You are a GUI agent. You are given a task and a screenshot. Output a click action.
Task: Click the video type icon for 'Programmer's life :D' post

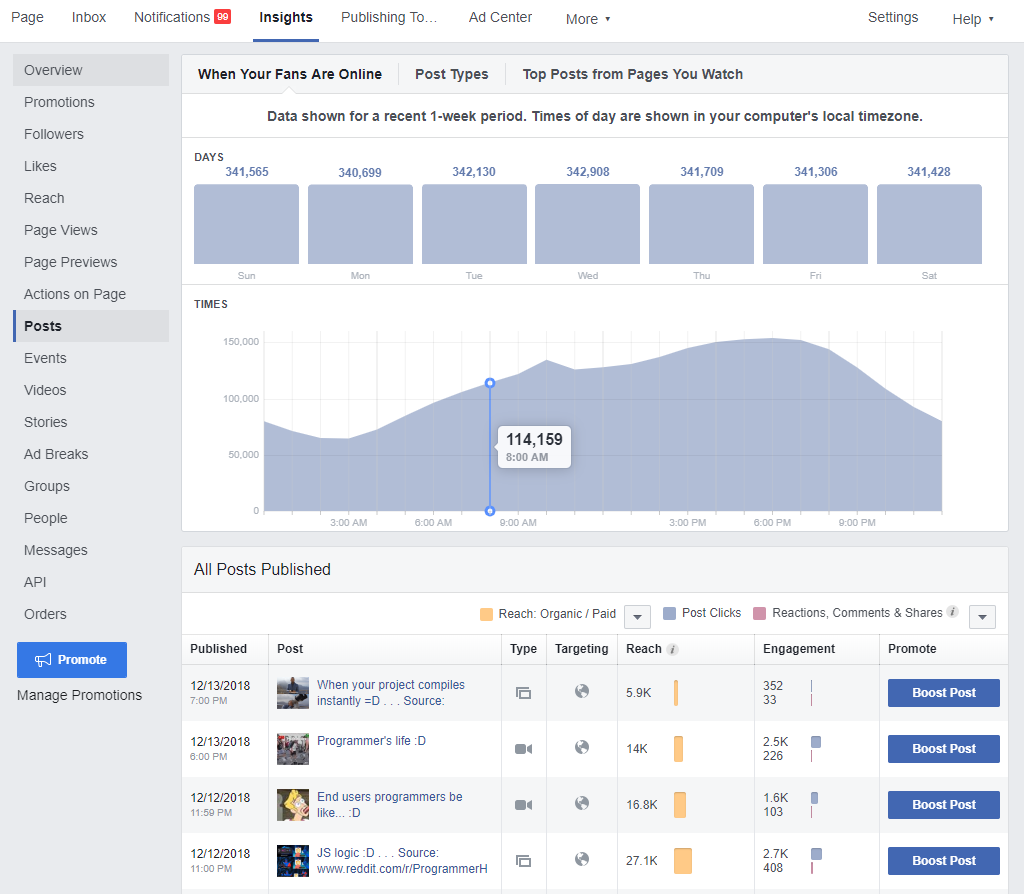pos(523,748)
